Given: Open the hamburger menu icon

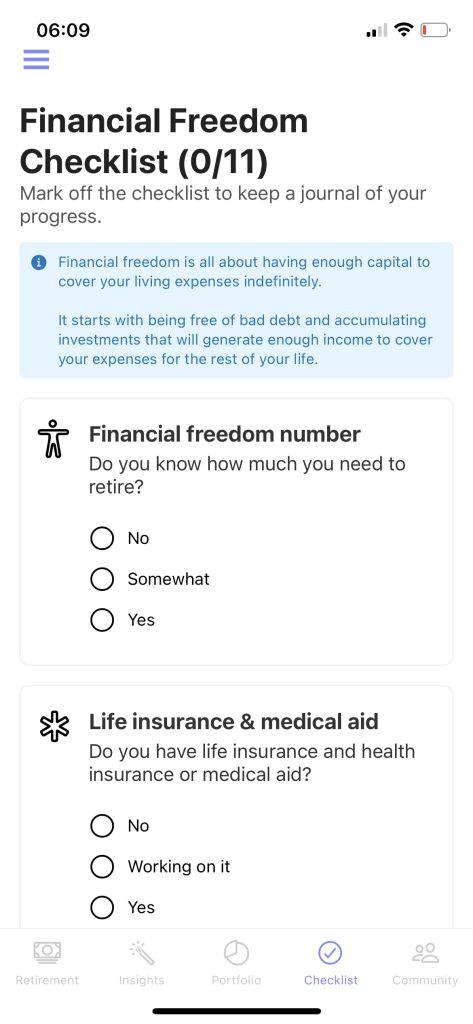Looking at the screenshot, I should coord(37,59).
